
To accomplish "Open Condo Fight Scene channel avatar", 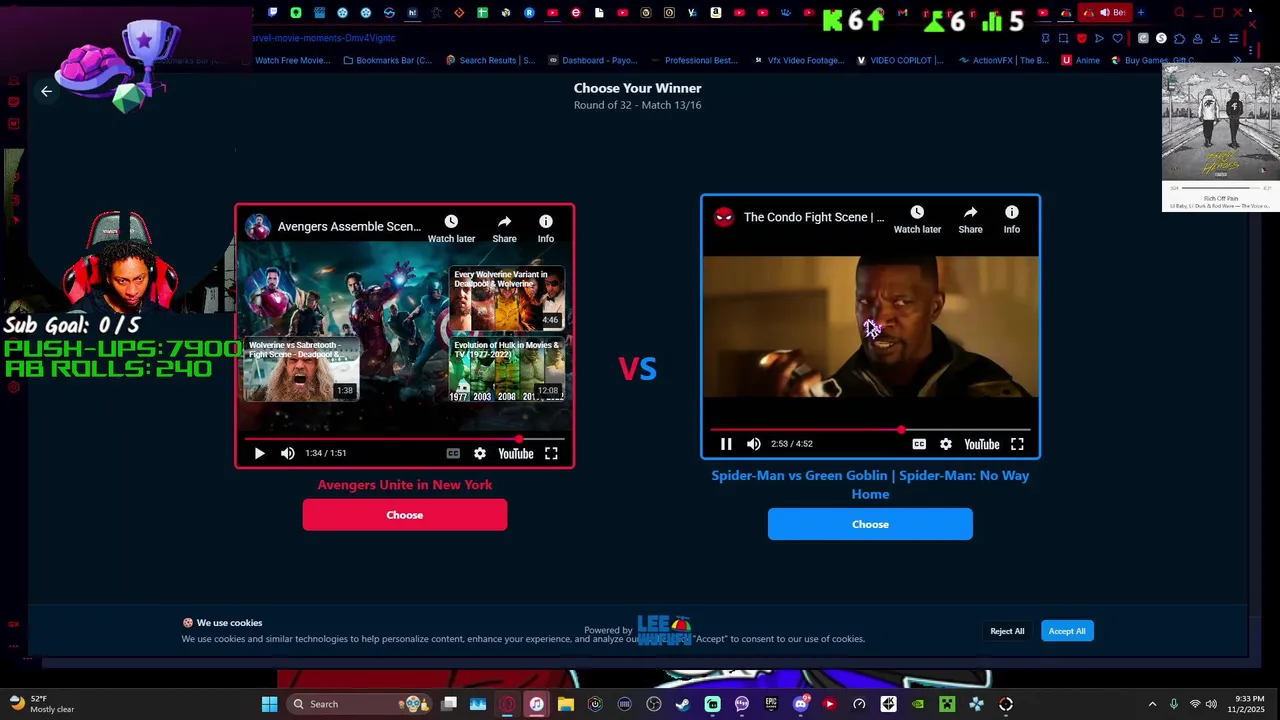I will click(x=724, y=217).
